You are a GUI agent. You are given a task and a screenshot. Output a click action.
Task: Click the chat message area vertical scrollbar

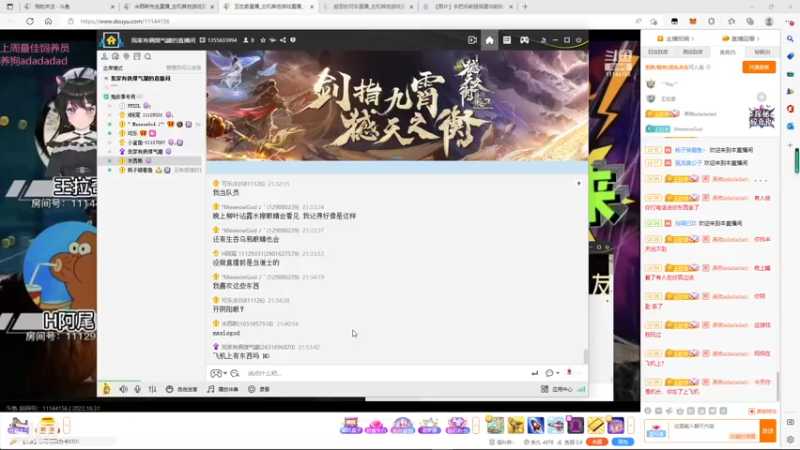586,356
